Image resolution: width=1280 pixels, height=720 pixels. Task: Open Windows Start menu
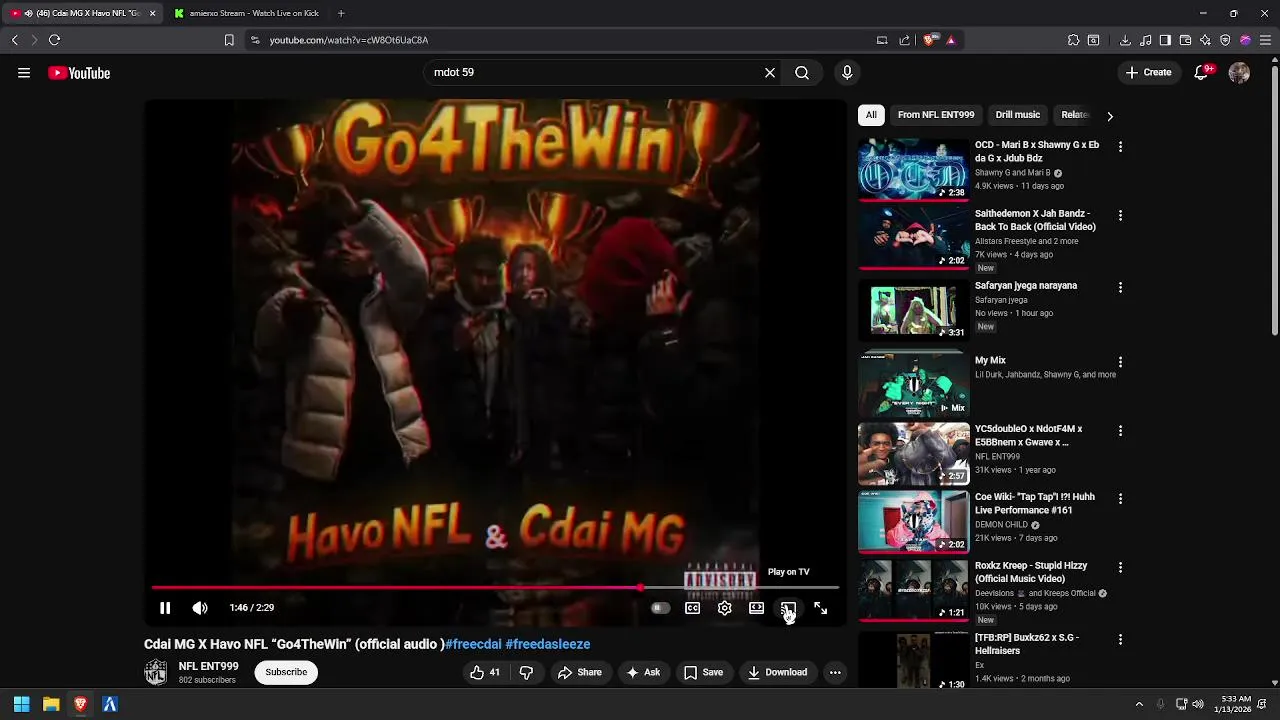click(x=21, y=704)
